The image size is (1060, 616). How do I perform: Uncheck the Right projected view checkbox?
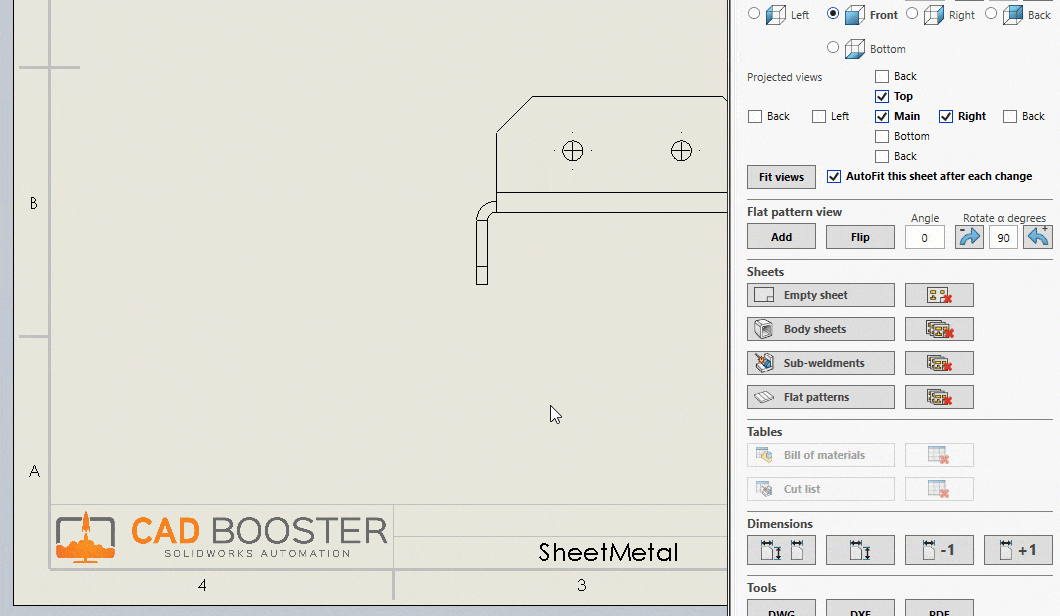[x=946, y=116]
